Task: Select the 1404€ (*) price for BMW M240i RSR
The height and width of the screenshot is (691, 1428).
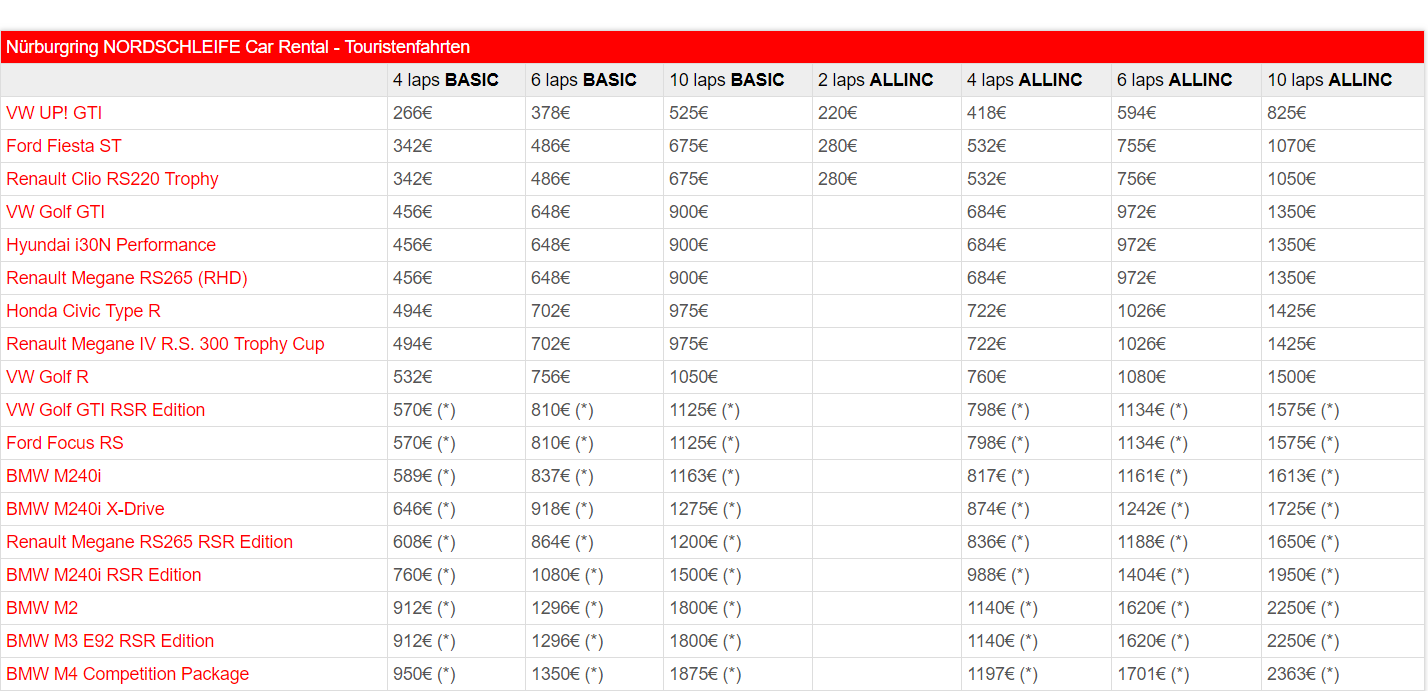Action: coord(1153,575)
